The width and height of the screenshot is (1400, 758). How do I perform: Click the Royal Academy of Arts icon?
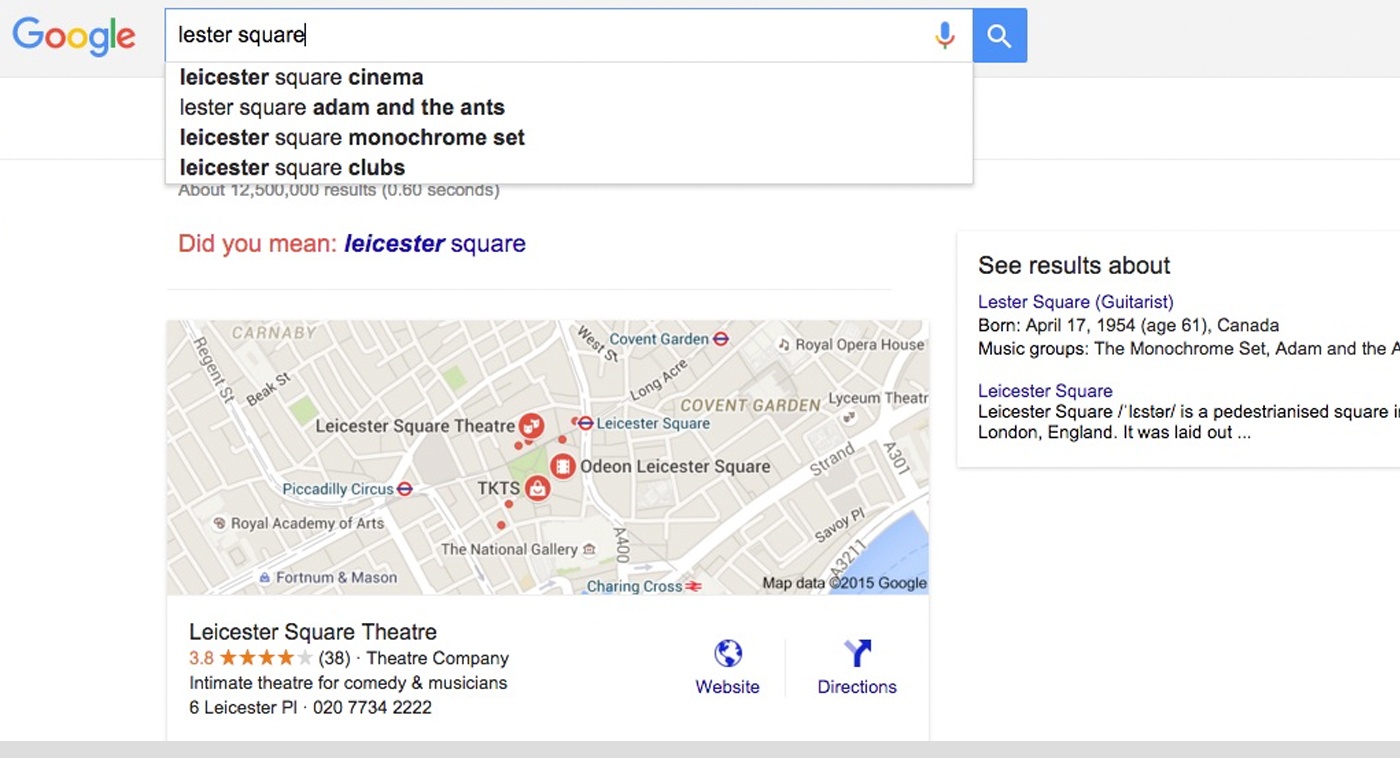point(220,523)
